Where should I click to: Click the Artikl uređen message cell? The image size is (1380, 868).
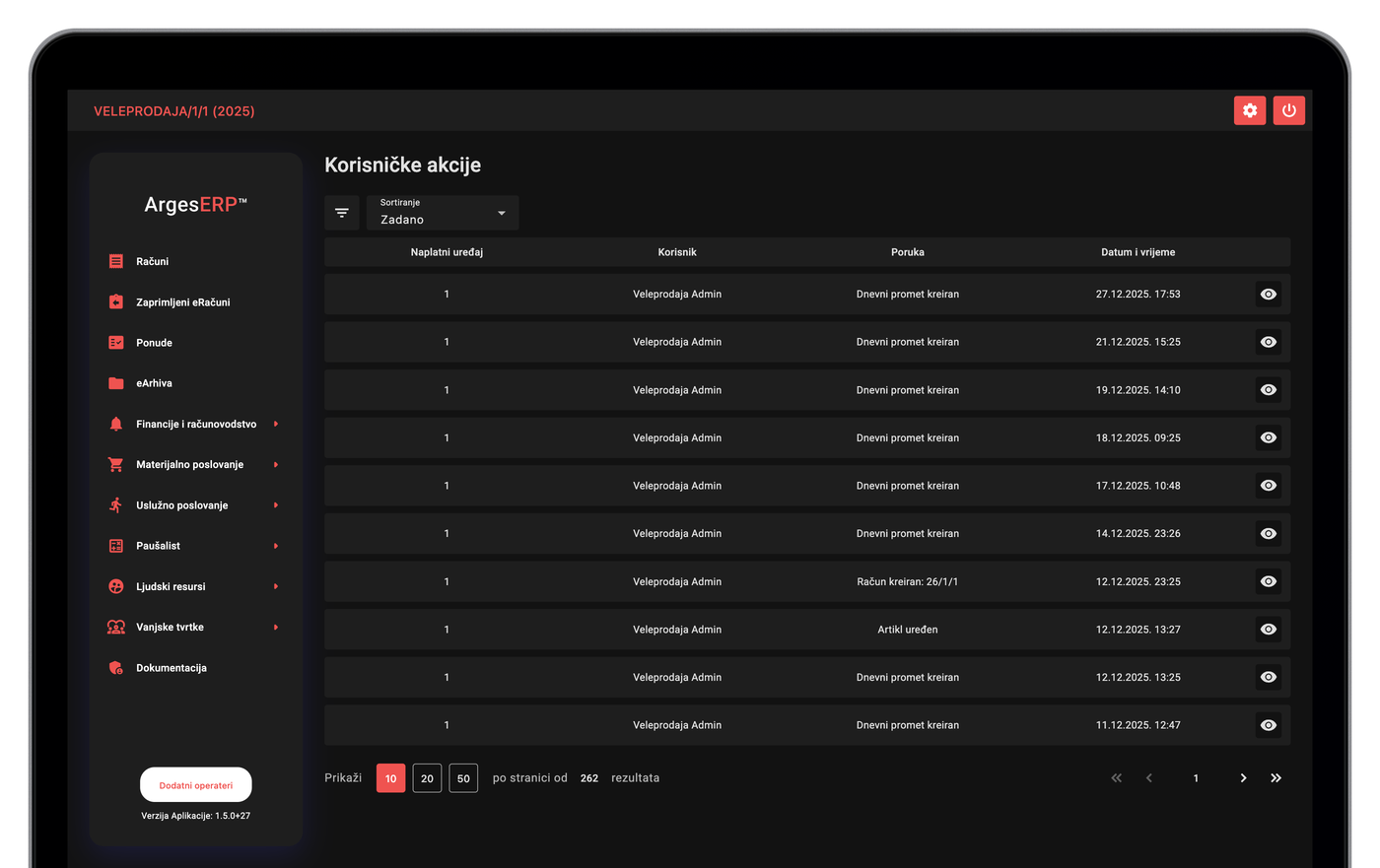pos(908,630)
